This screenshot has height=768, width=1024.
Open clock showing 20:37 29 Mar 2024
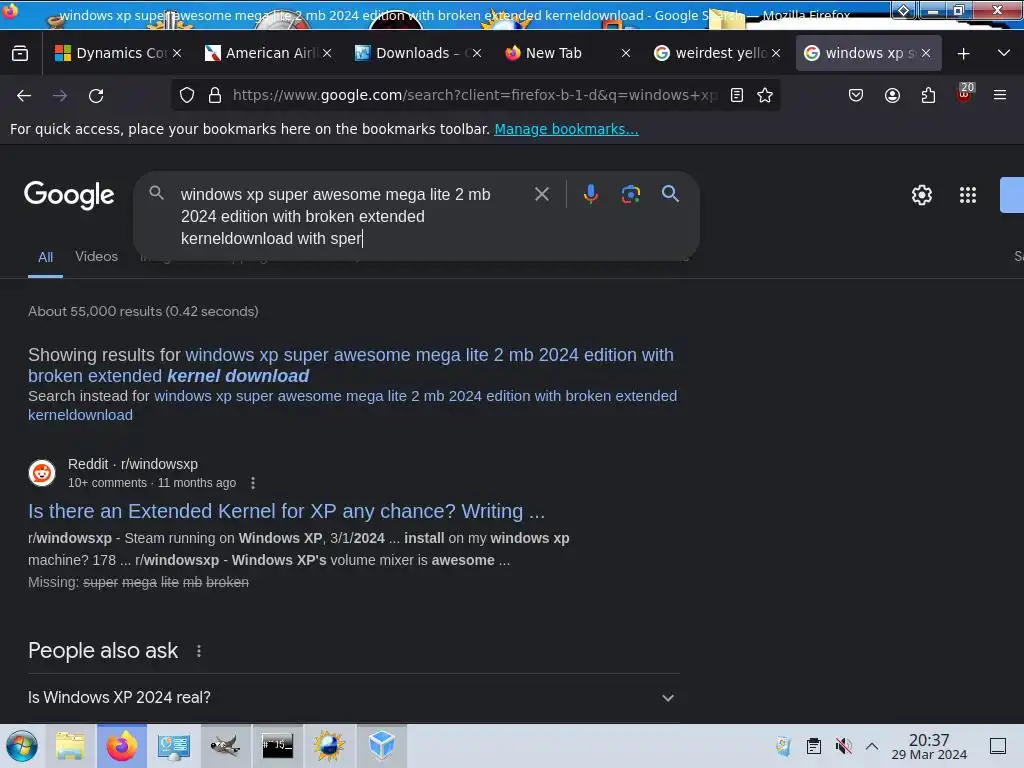[929, 746]
